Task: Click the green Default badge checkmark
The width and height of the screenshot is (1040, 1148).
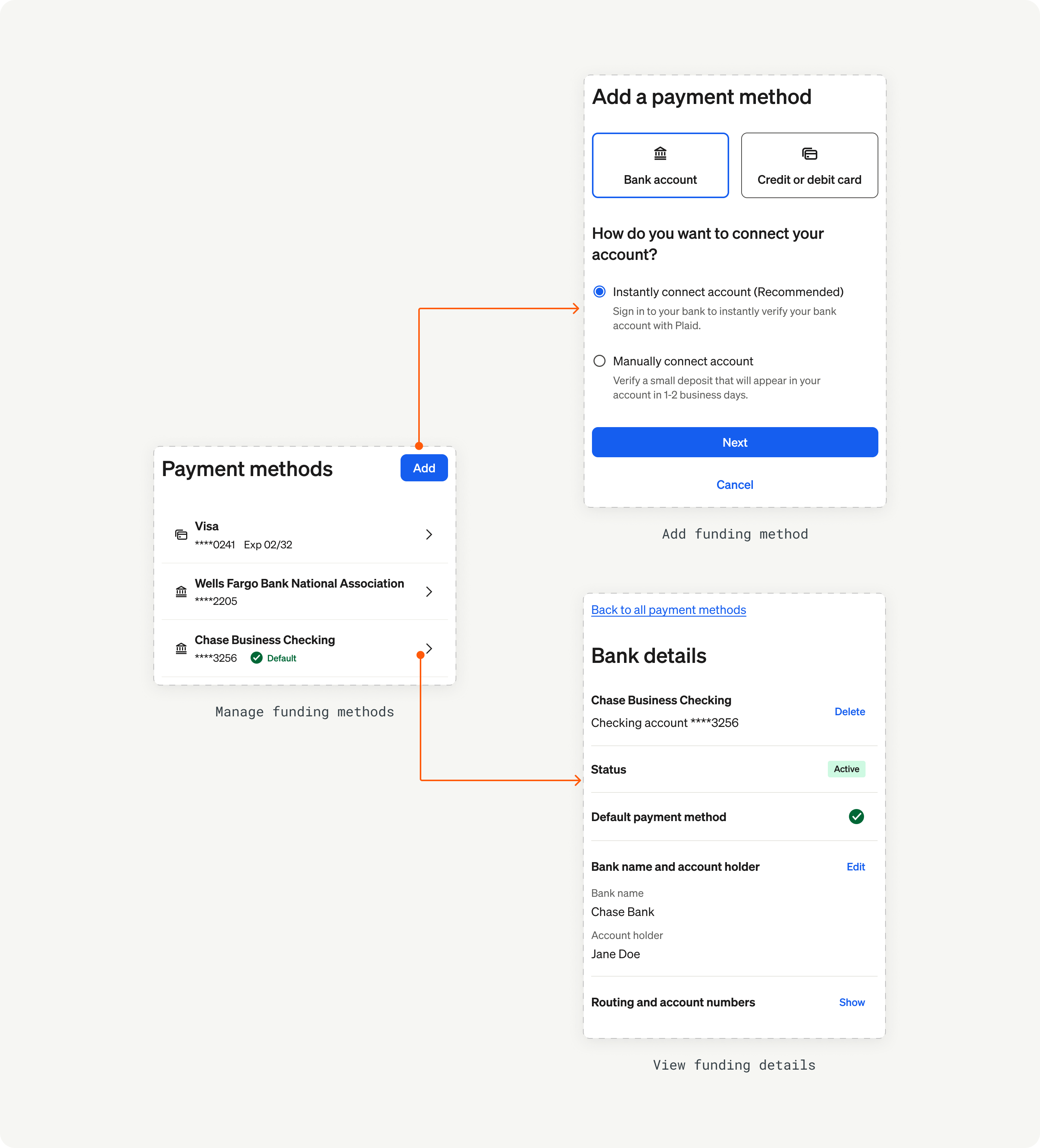Action: tap(257, 658)
